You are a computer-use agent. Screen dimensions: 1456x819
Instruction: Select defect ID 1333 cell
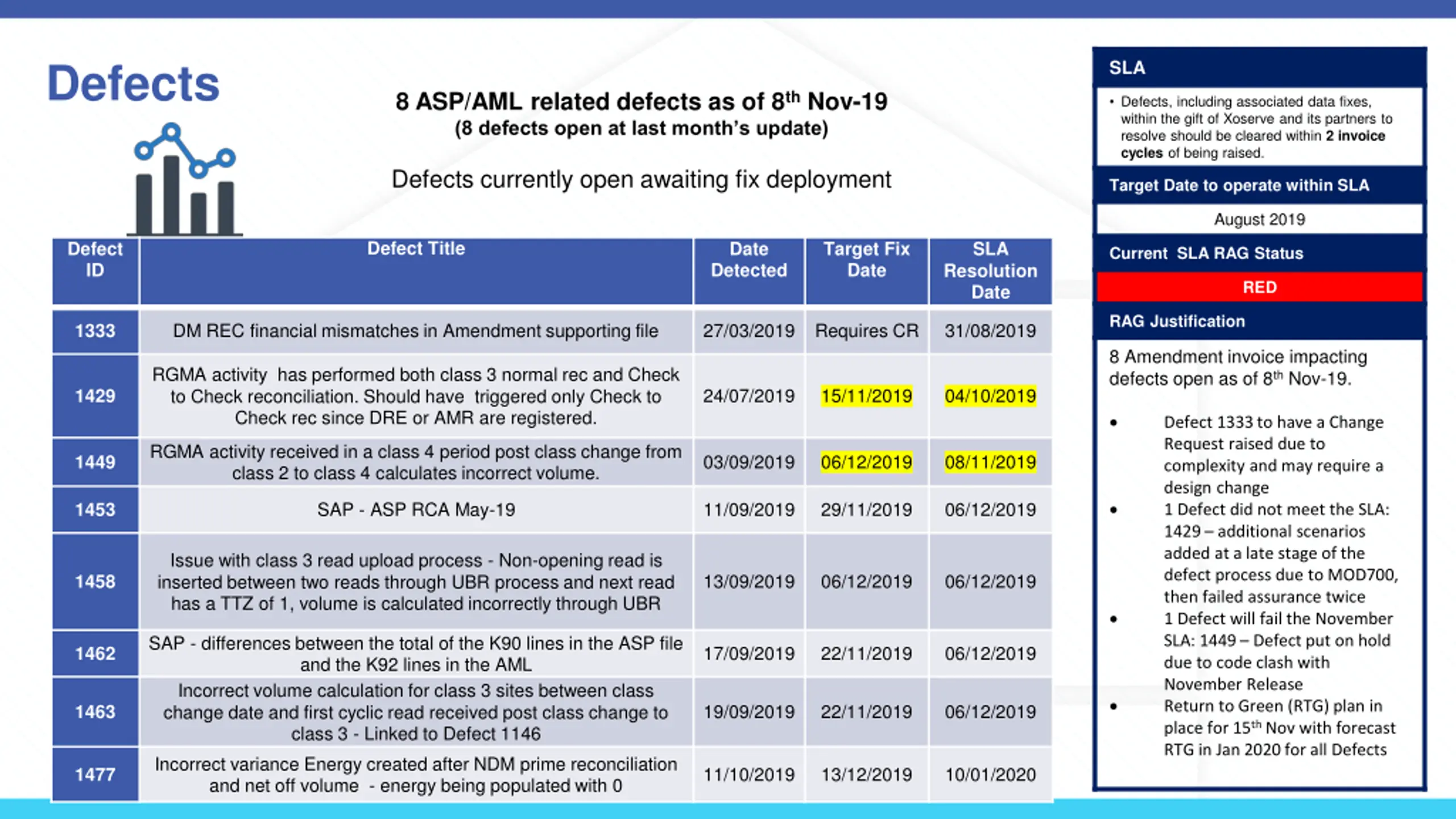(x=95, y=331)
